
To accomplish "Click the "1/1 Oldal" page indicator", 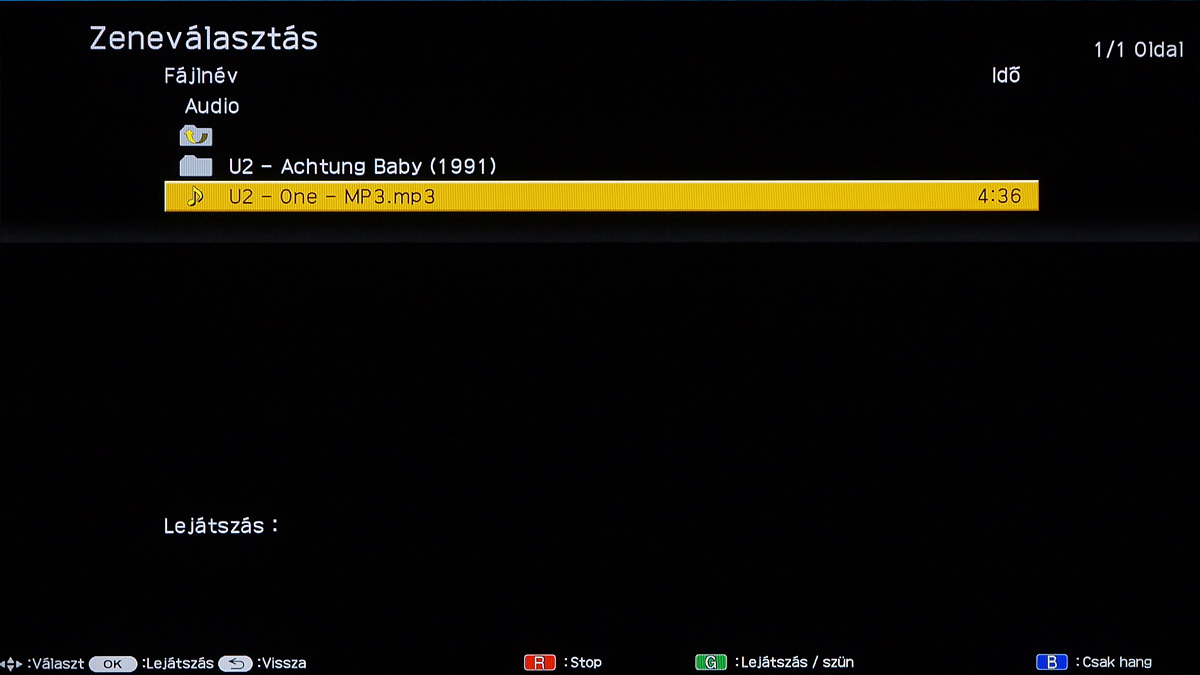I will [x=1138, y=50].
